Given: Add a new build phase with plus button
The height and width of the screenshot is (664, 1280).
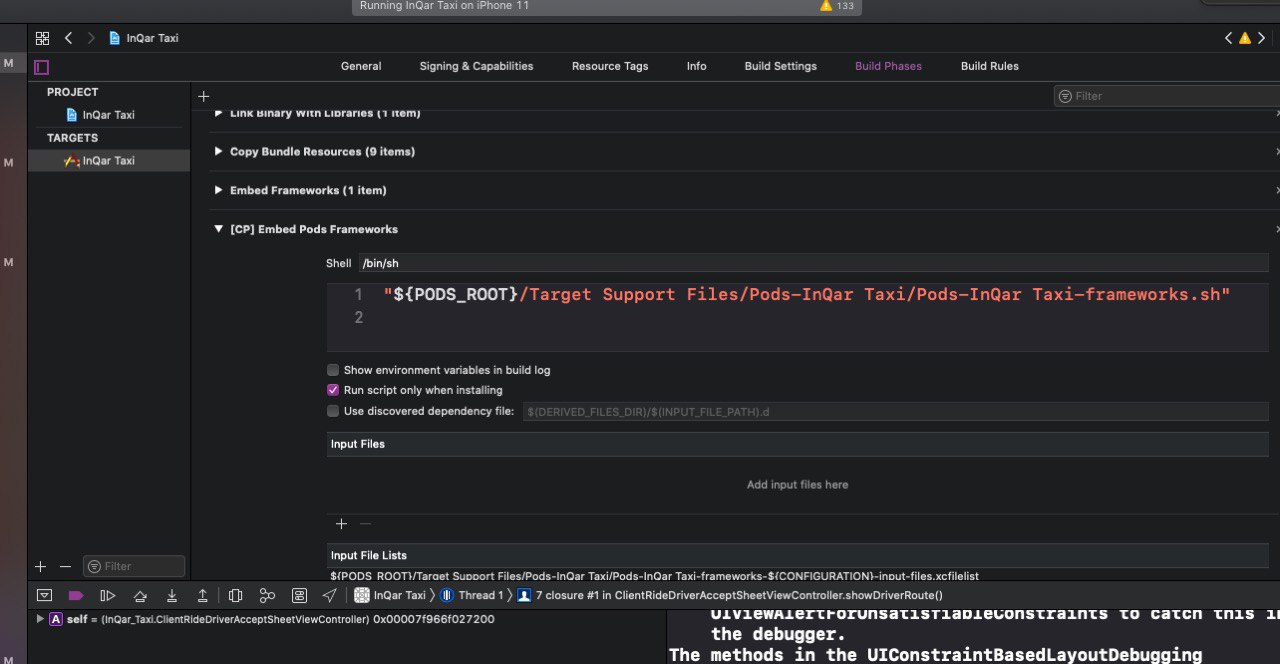Looking at the screenshot, I should click(204, 96).
